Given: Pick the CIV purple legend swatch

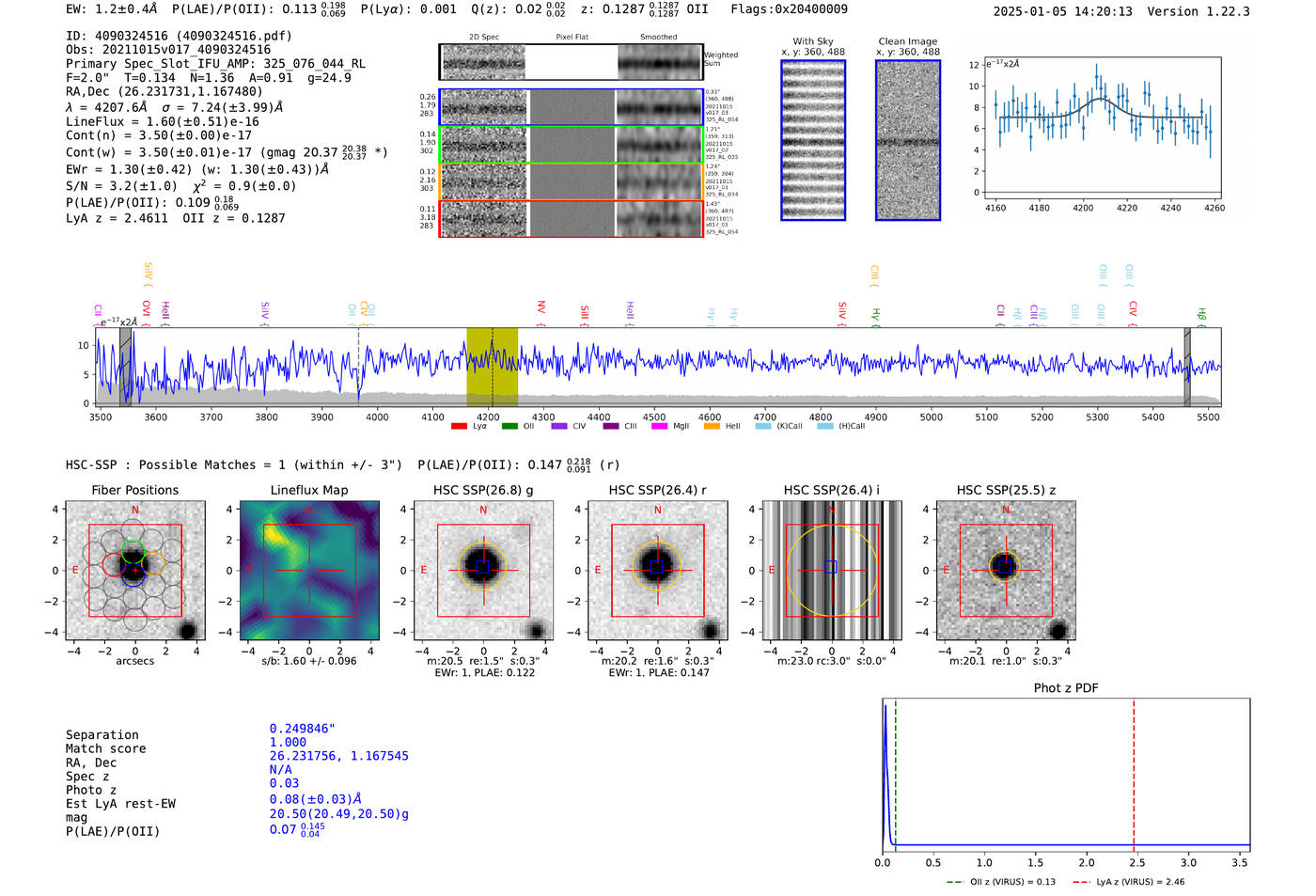Looking at the screenshot, I should 559,427.
